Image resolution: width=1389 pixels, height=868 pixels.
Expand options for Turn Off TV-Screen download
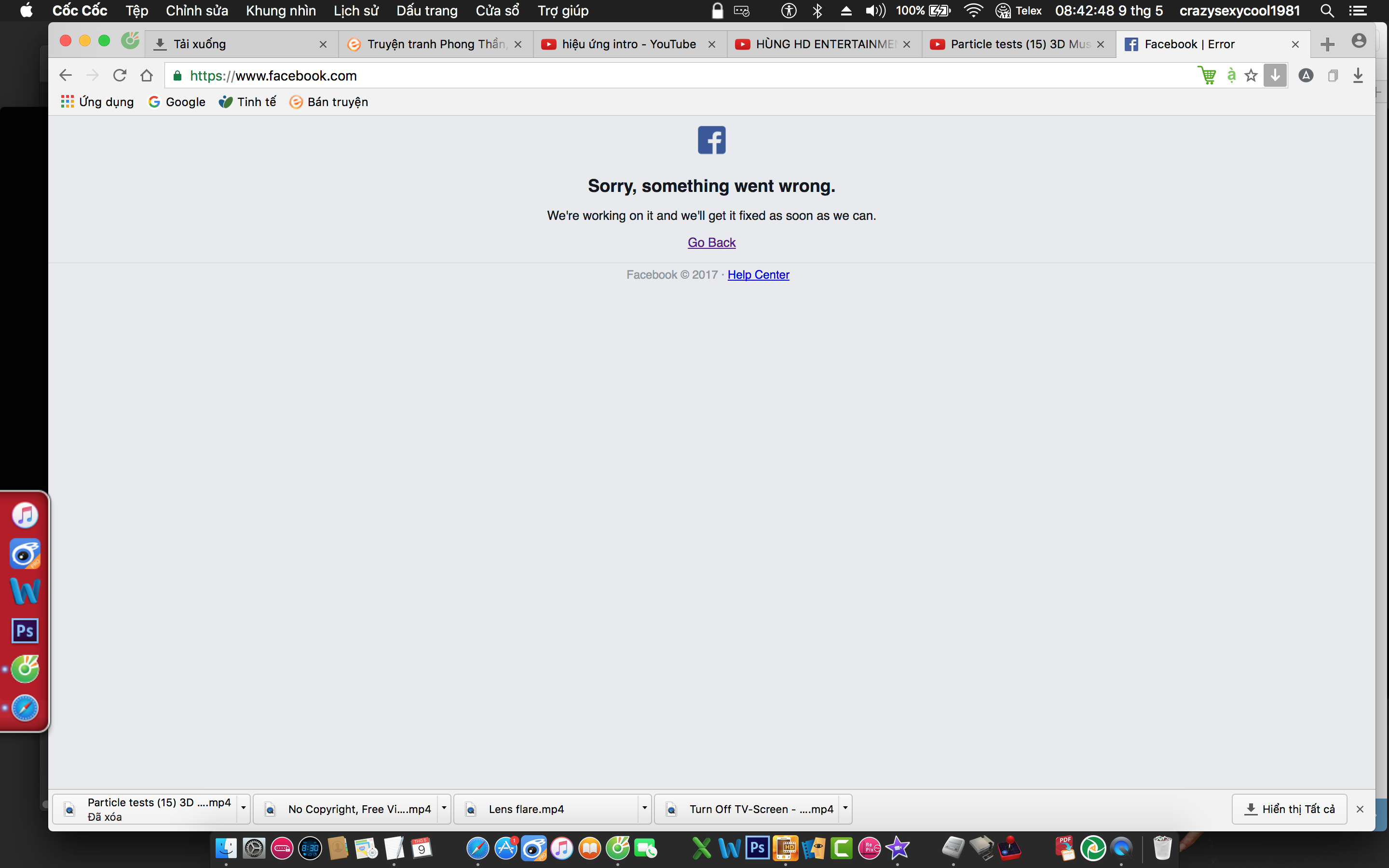pos(845,808)
